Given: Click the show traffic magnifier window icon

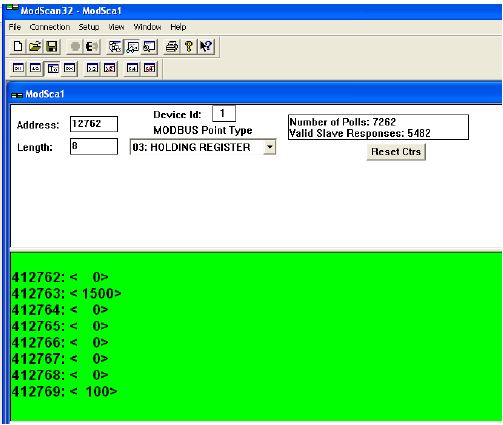Looking at the screenshot, I should [x=149, y=47].
